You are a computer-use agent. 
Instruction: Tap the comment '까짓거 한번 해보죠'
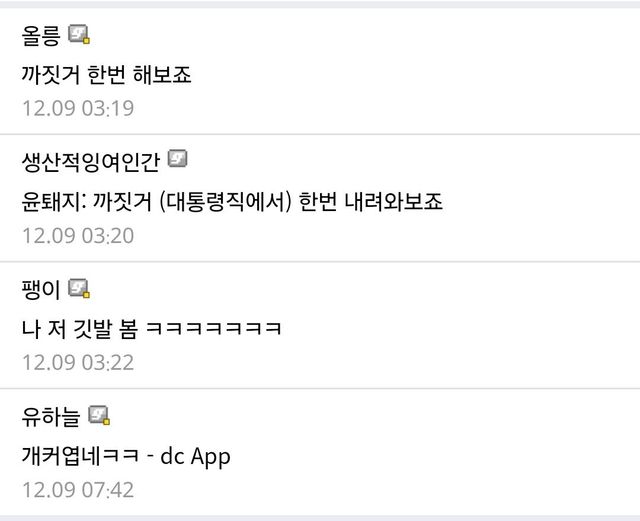[106, 75]
